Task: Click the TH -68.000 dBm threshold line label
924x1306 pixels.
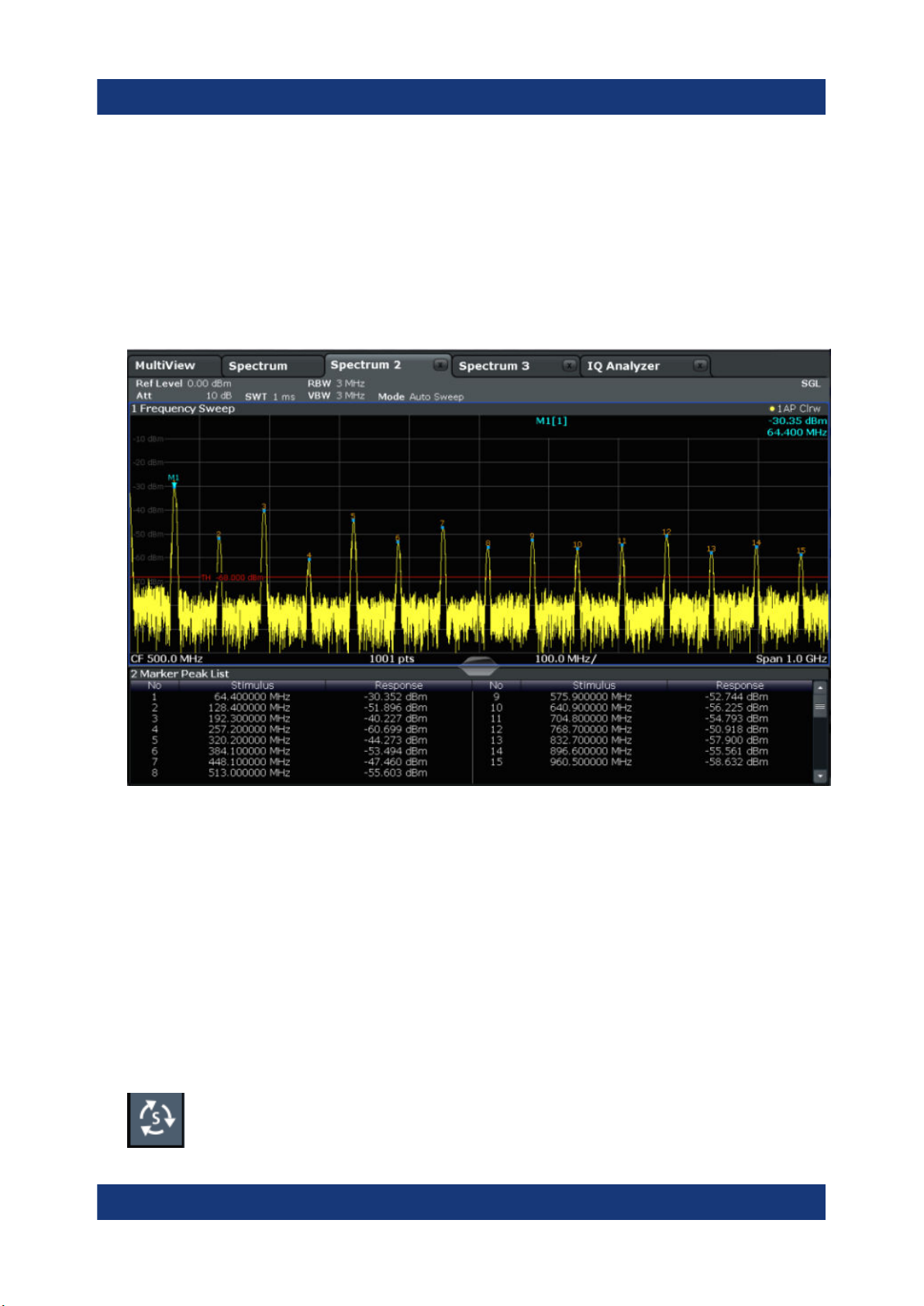Action: click(x=232, y=578)
